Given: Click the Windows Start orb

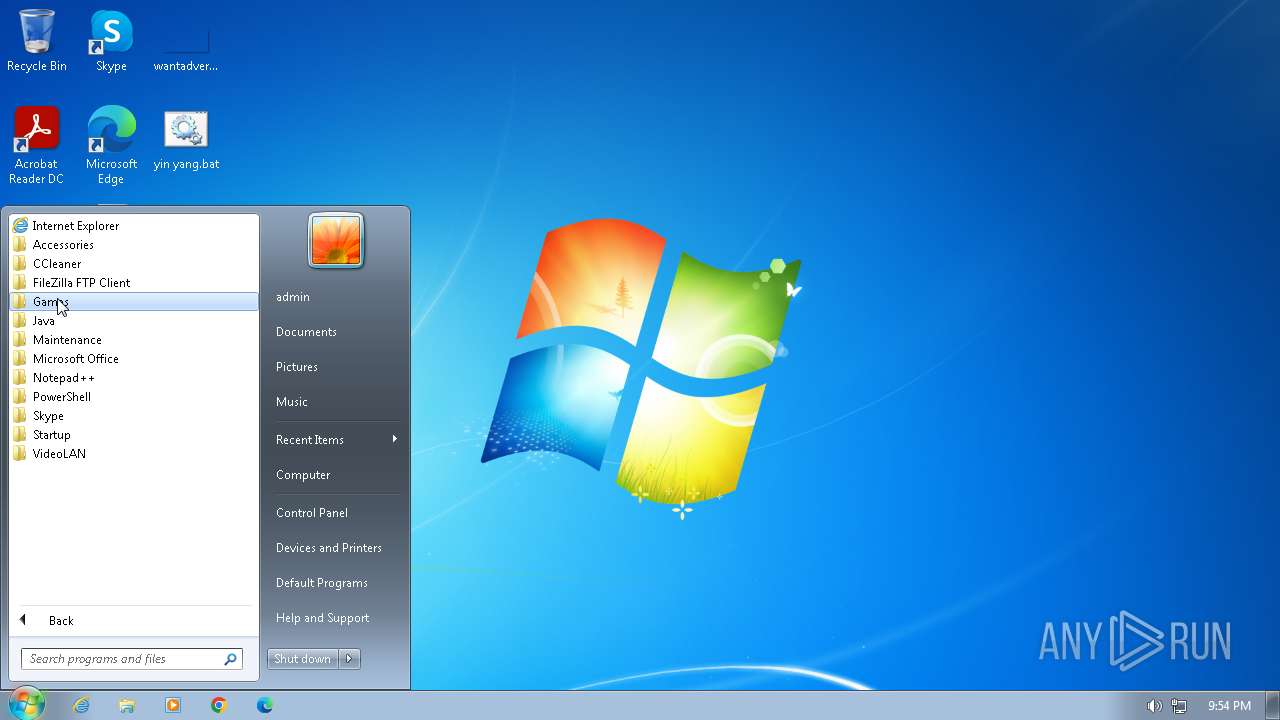Looking at the screenshot, I should click(x=27, y=704).
